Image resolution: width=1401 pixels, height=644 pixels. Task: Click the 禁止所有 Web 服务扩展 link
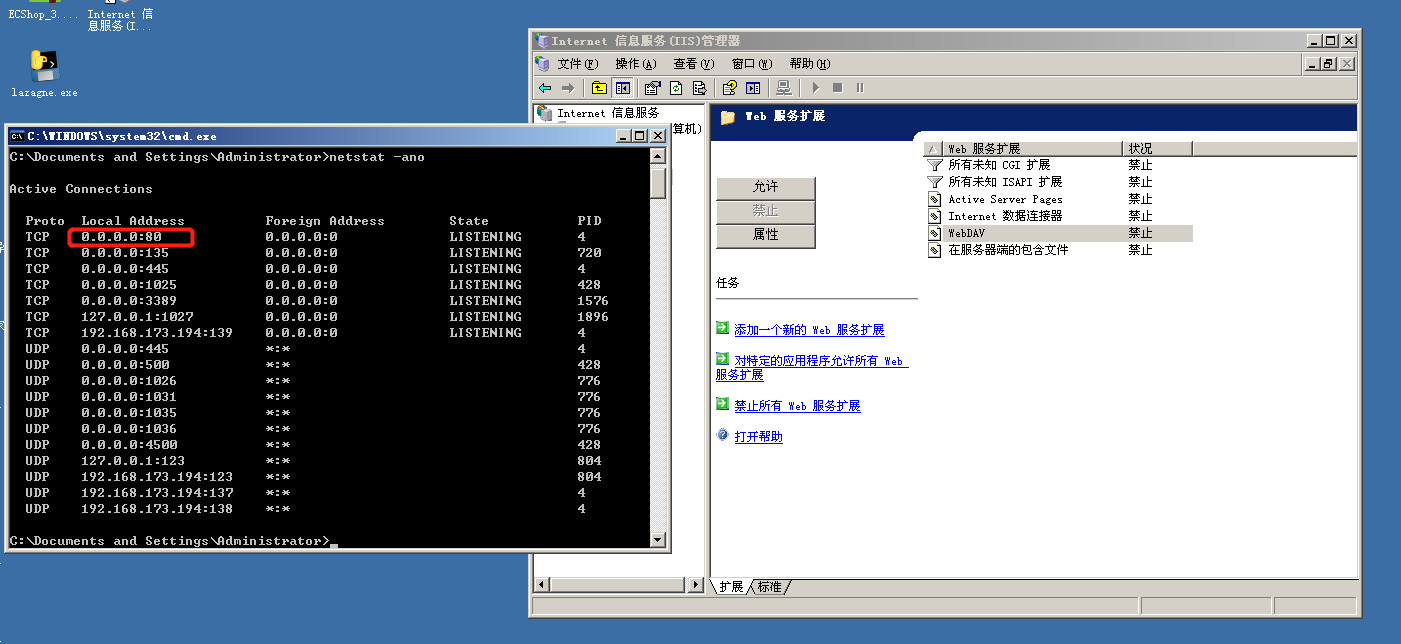[x=797, y=406]
